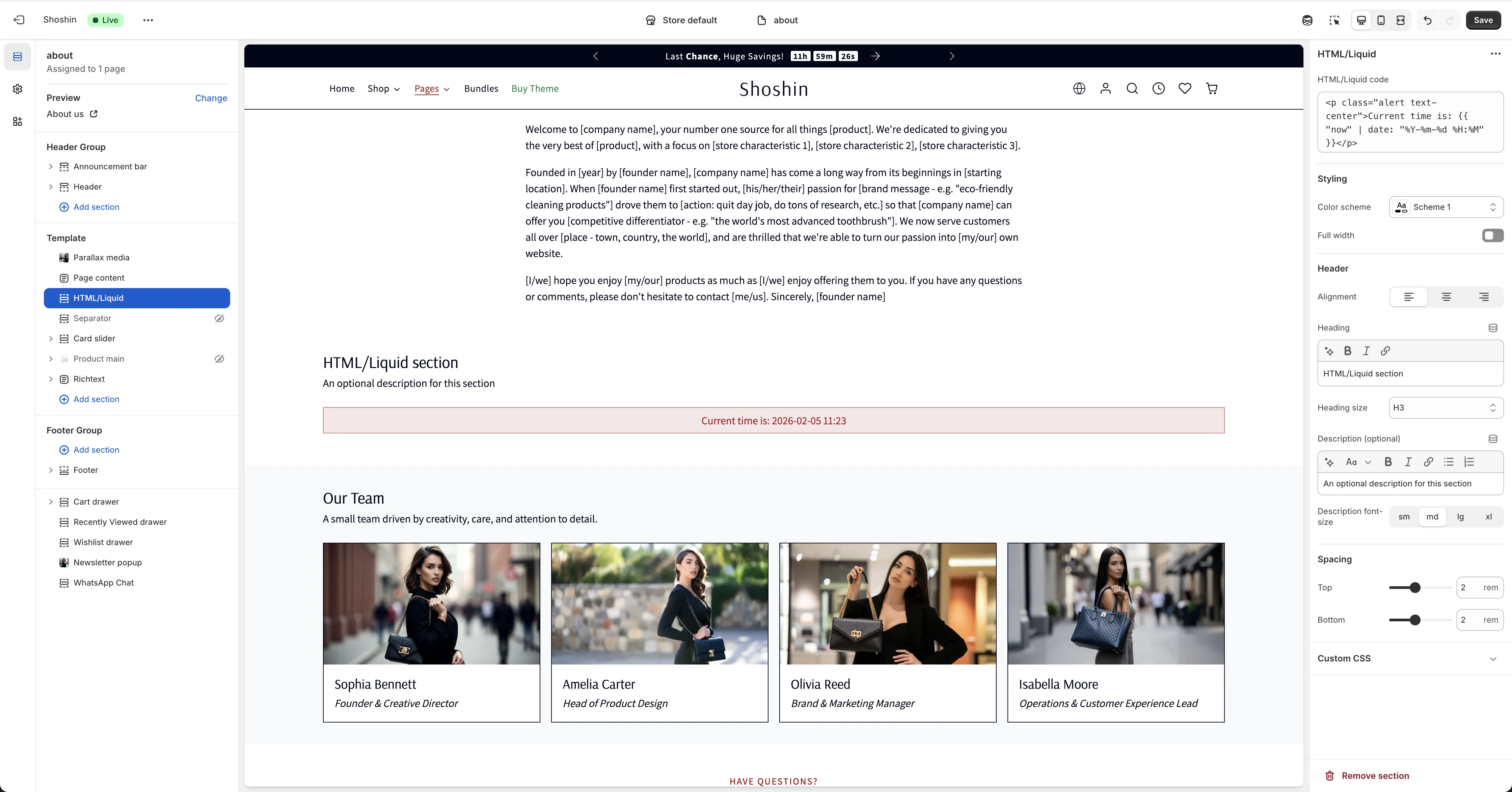Viewport: 1512px width, 792px height.
Task: Insert a link in the Heading field
Action: click(x=1385, y=351)
